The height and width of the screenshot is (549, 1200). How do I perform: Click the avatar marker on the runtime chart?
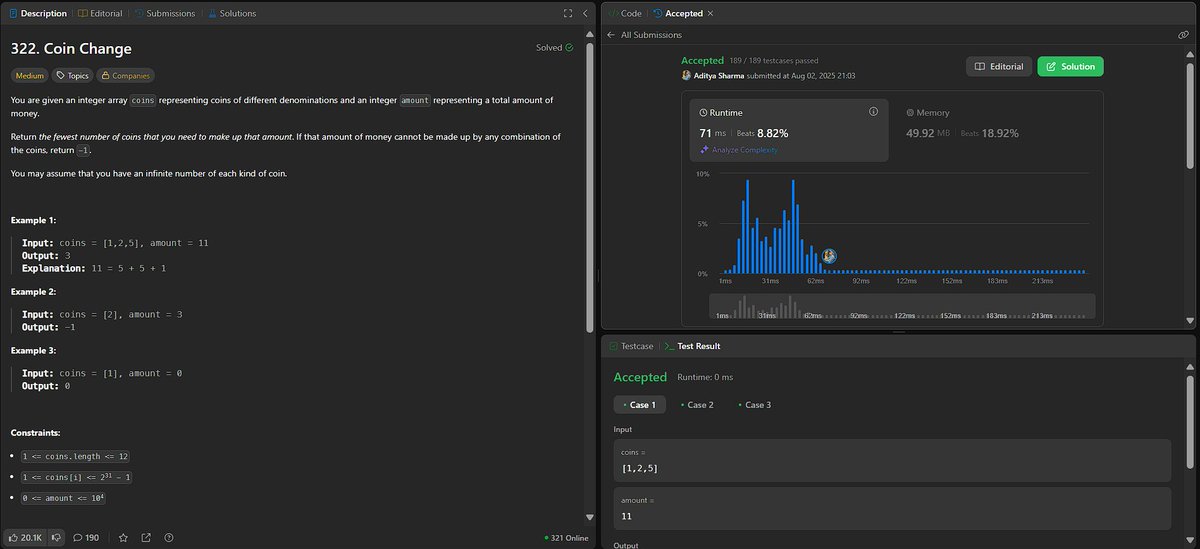828,257
